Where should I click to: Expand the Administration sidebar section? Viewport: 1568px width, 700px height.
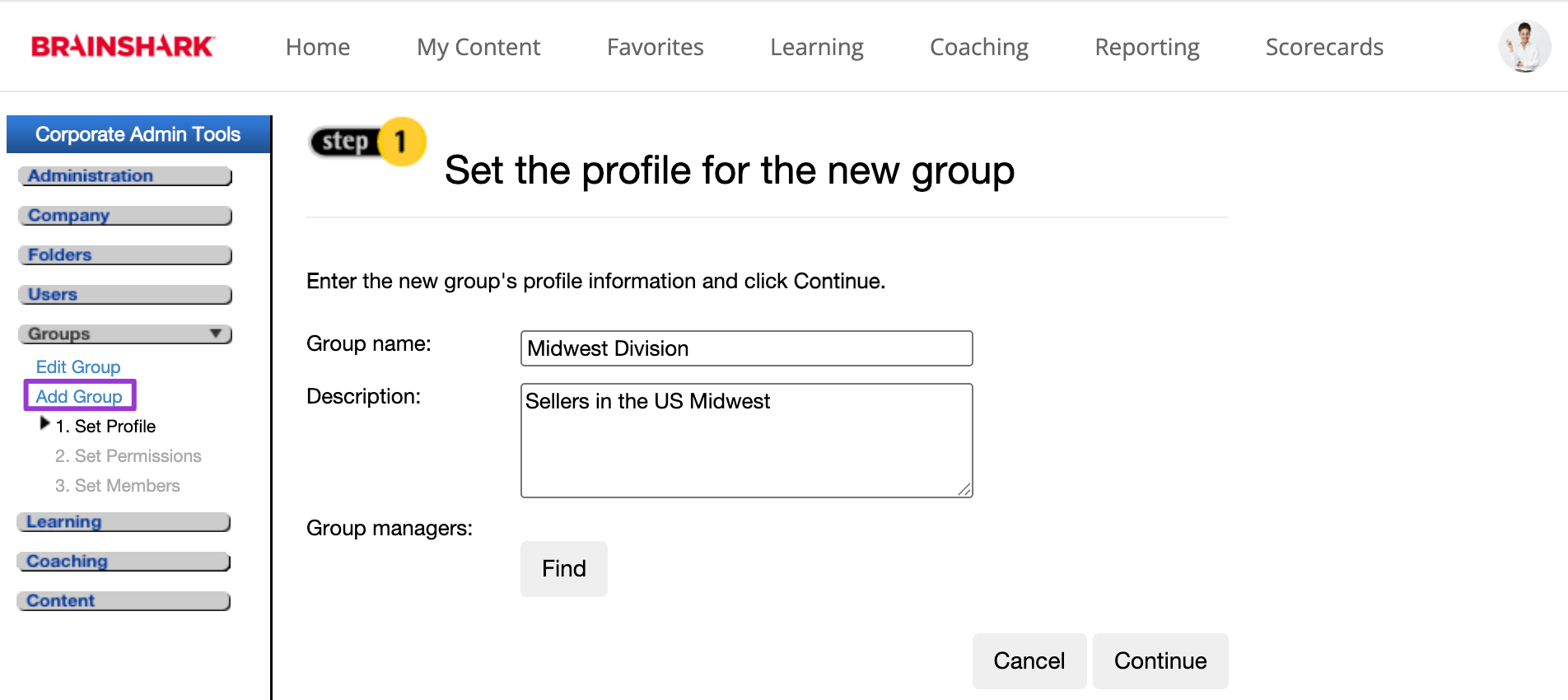point(124,176)
